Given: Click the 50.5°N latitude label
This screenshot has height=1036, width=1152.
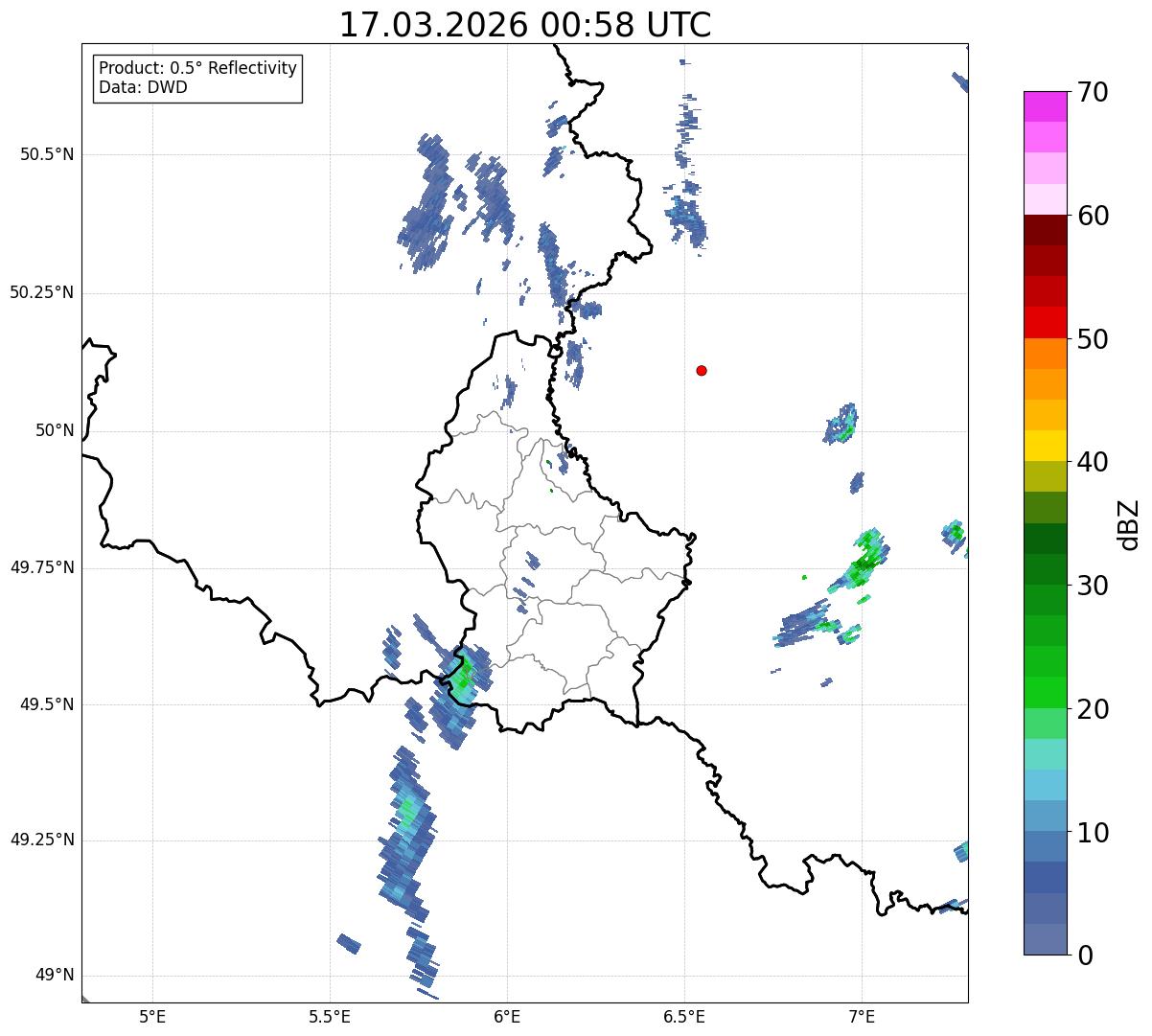Looking at the screenshot, I should coord(47,154).
